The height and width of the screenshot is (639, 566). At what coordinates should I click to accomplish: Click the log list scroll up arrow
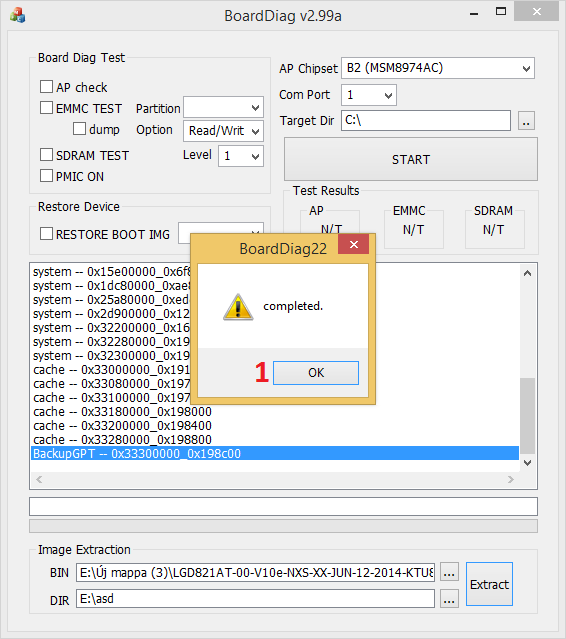527,273
